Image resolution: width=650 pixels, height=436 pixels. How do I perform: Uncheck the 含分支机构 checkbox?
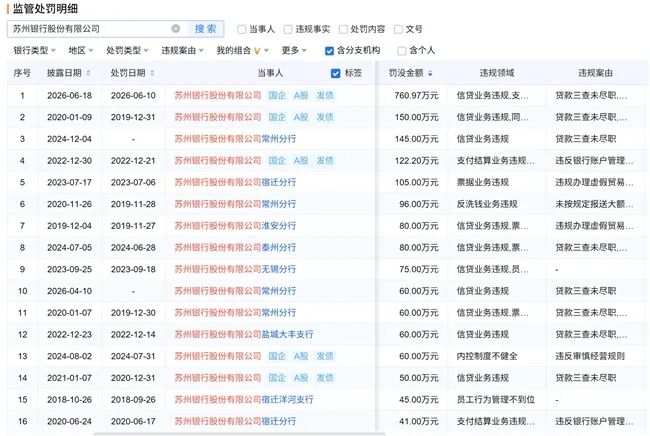click(x=329, y=51)
